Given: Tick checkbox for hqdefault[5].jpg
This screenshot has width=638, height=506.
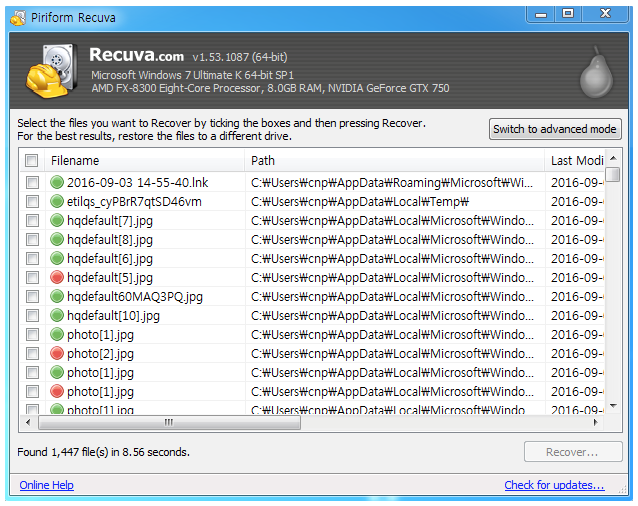Looking at the screenshot, I should pos(33,277).
